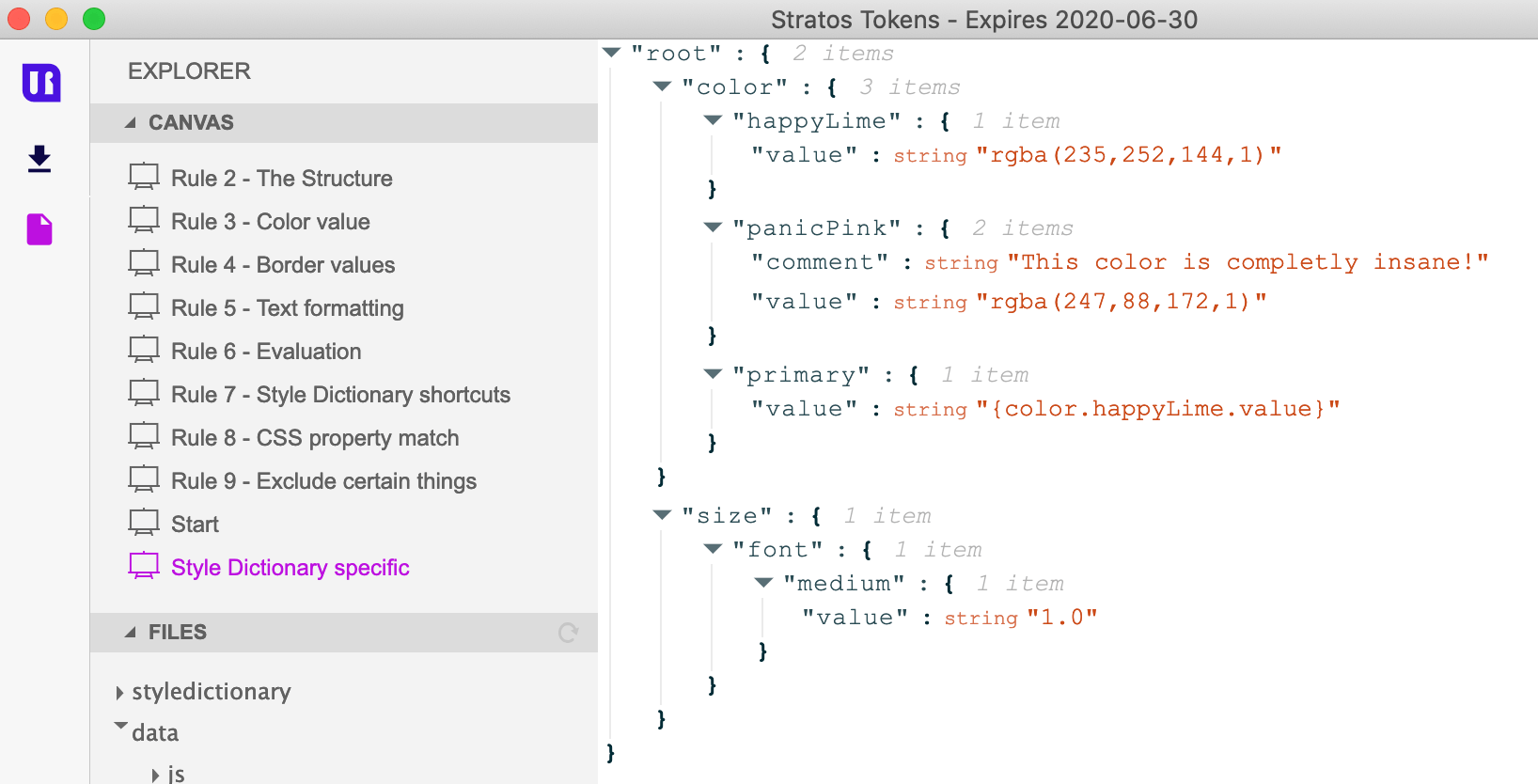This screenshot has width=1538, height=784.
Task: Open Rule 8 - CSS property match
Action: [x=315, y=438]
